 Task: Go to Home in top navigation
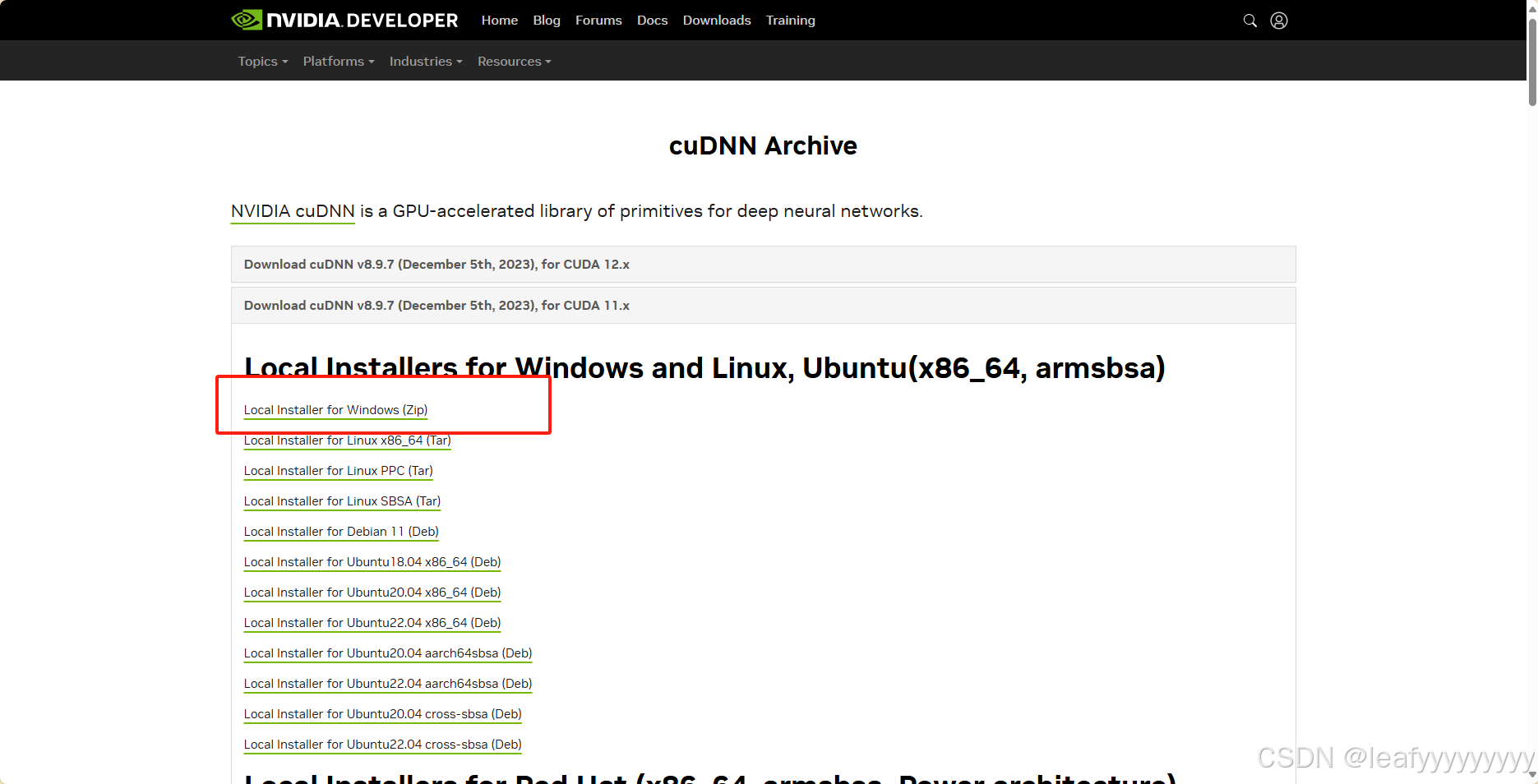(500, 21)
